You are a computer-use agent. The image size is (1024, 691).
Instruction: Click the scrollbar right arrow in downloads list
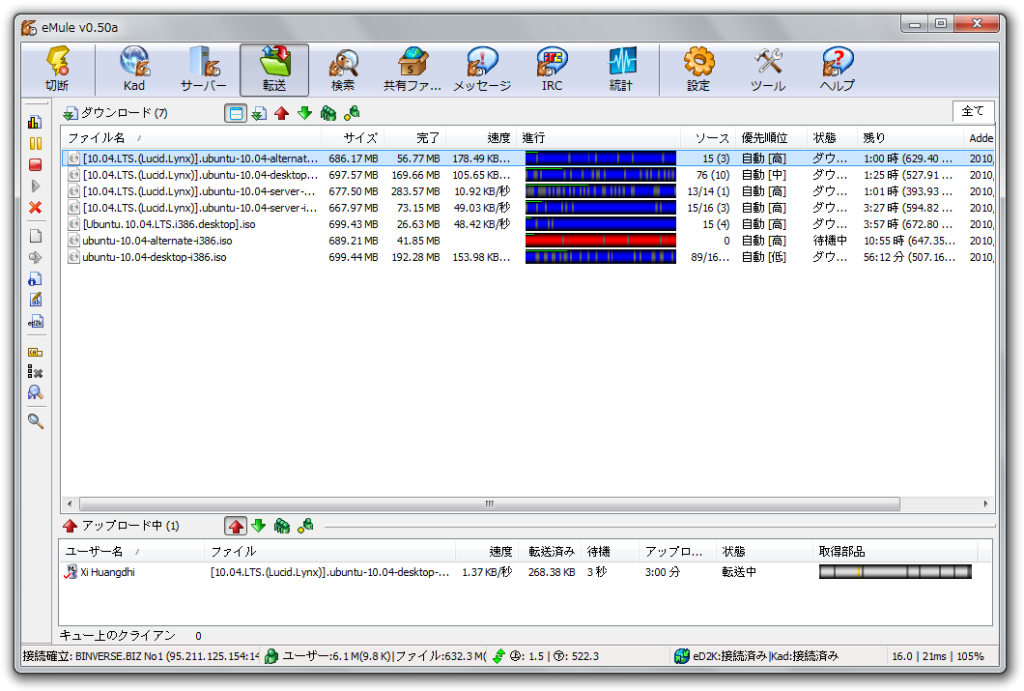coord(985,504)
